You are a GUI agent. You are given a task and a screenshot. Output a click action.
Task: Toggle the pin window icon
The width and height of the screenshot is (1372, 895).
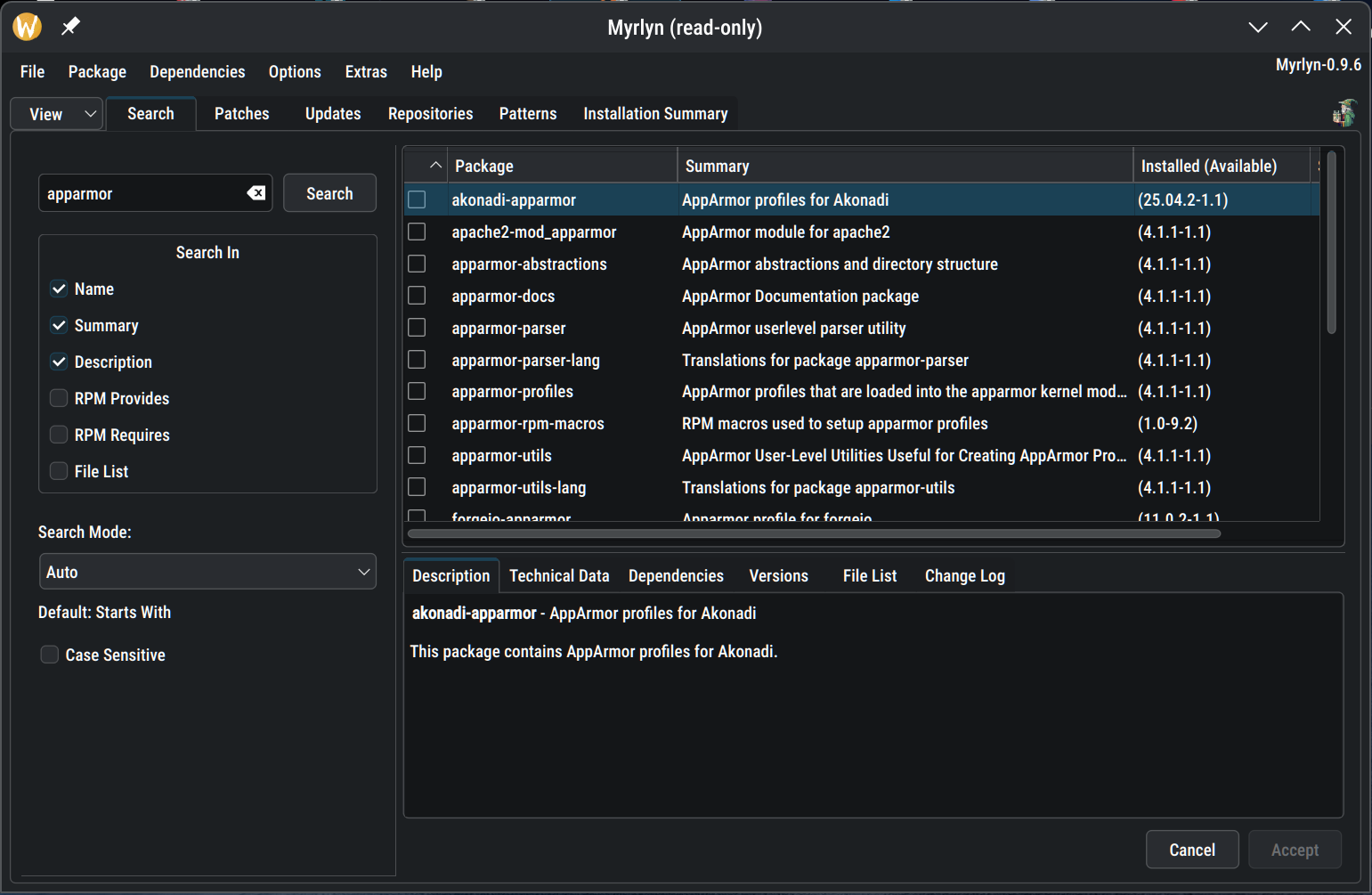click(70, 27)
